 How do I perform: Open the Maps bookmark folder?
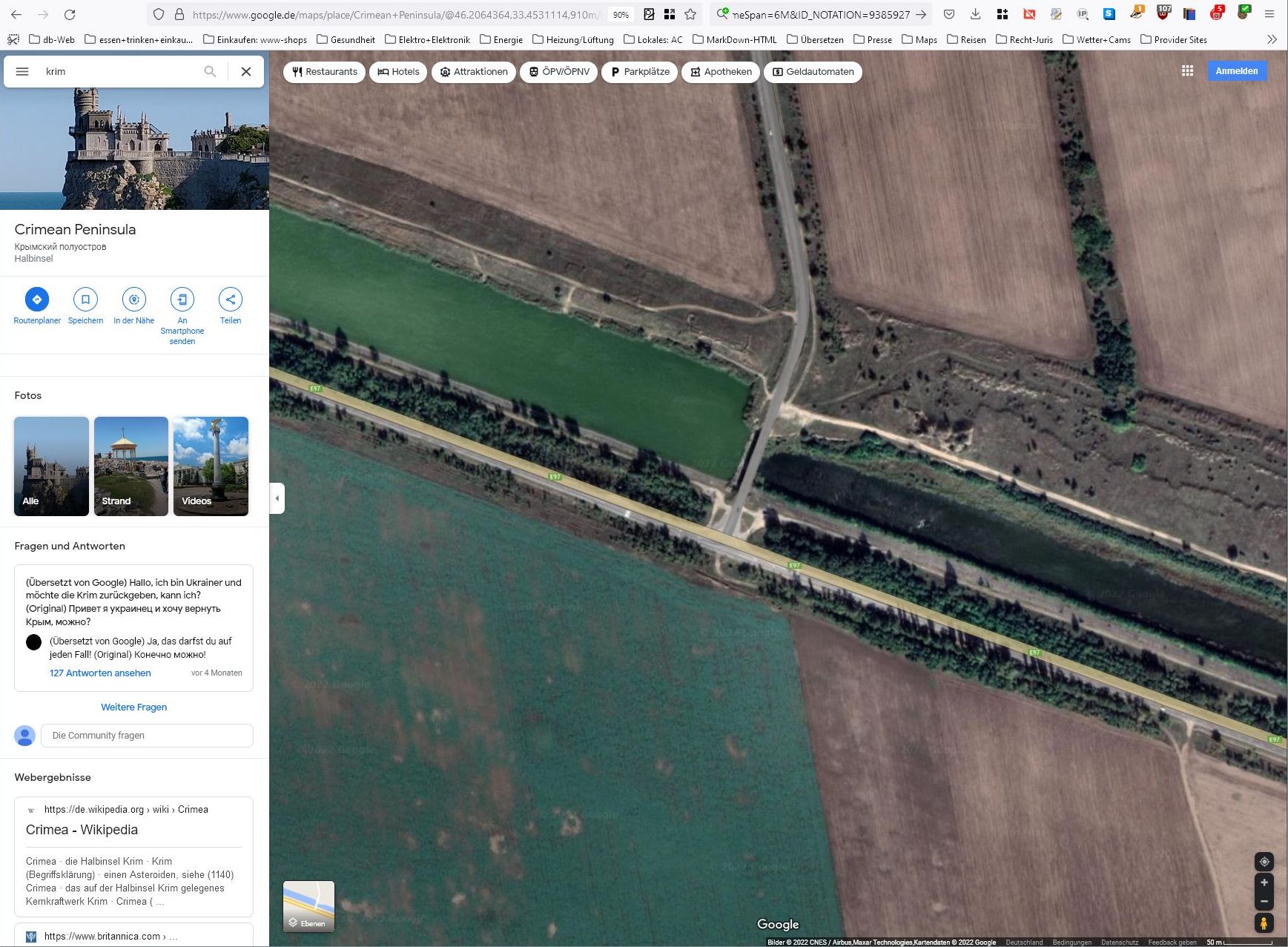tap(919, 39)
